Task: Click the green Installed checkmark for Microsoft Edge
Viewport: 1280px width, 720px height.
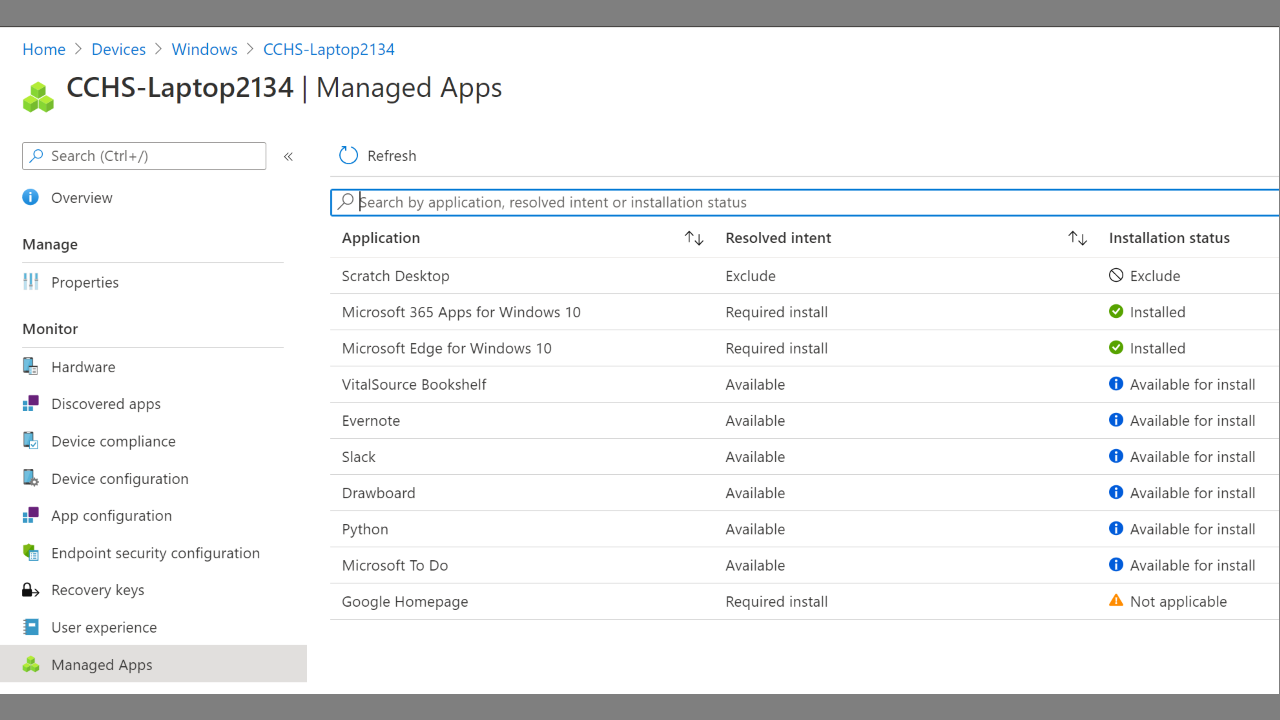Action: [x=1116, y=348]
